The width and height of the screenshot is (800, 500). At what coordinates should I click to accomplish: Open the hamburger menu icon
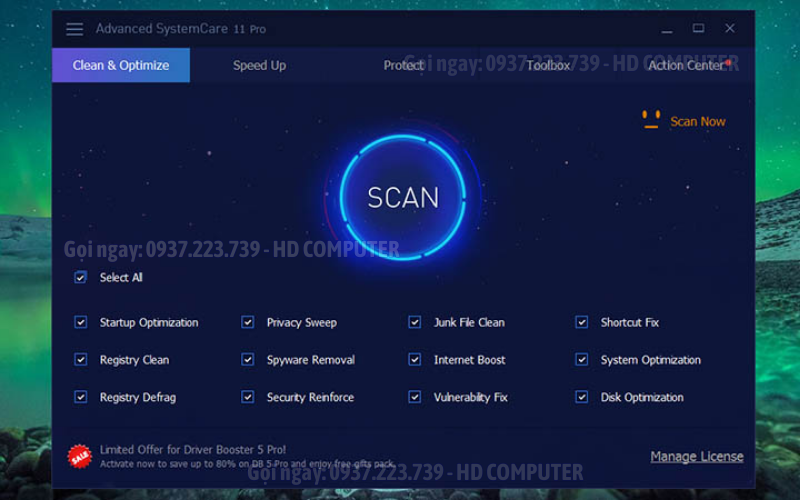pos(75,29)
